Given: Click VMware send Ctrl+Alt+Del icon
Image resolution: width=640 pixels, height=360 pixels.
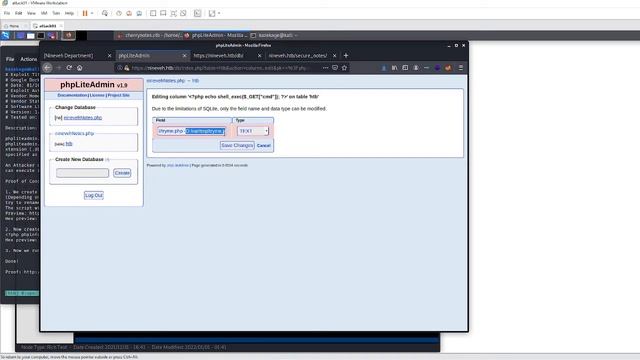Looking at the screenshot, I should coord(105,13).
